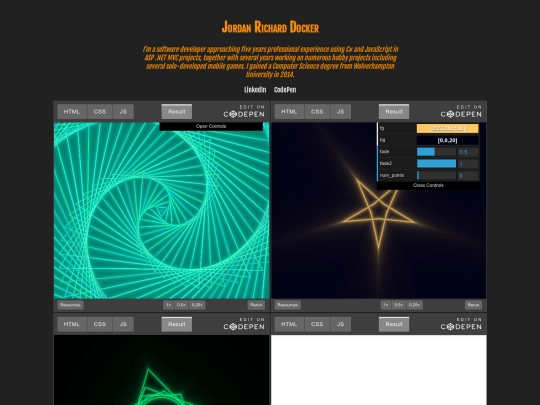540x405 pixels.
Task: Adjust the num_points slider bar
Action: point(436,175)
